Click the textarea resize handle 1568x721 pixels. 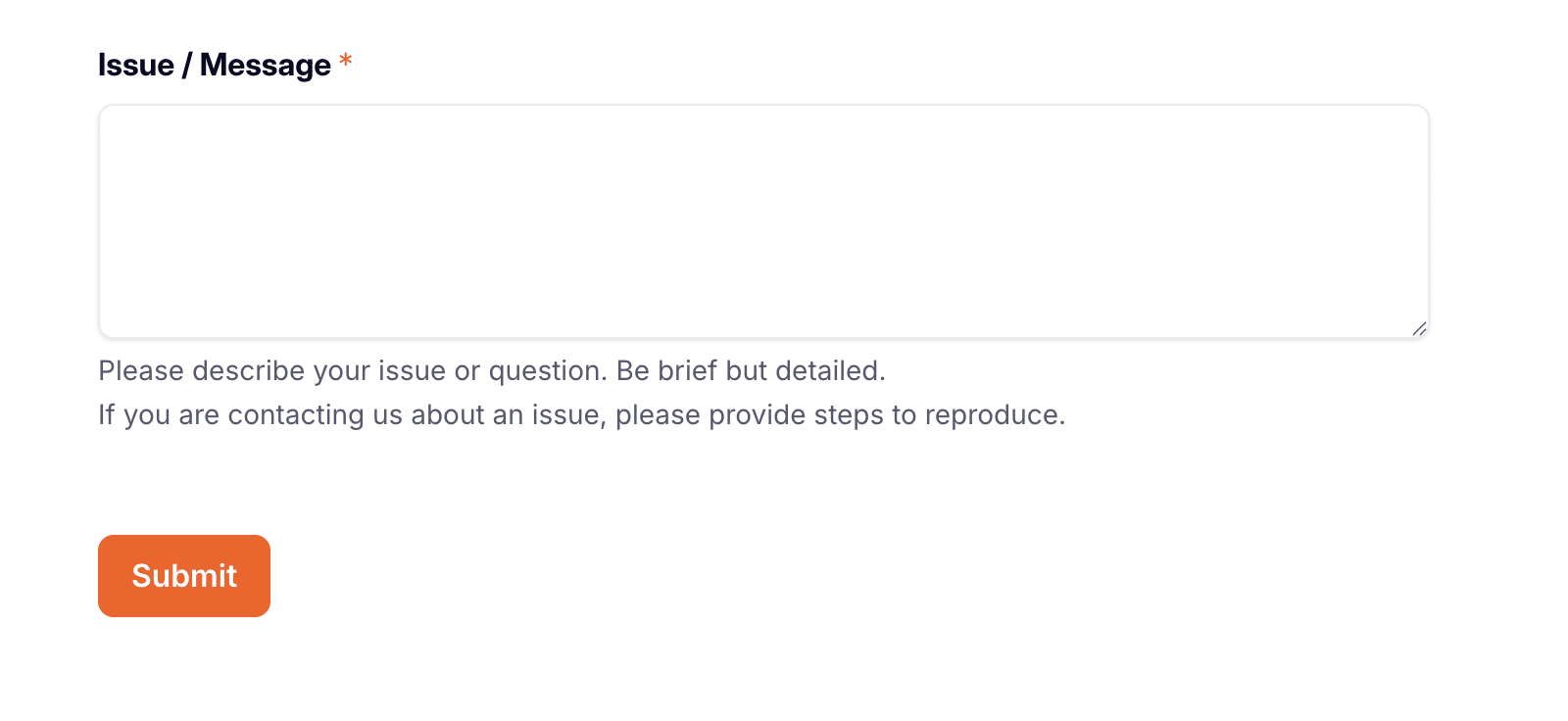tap(1419, 330)
